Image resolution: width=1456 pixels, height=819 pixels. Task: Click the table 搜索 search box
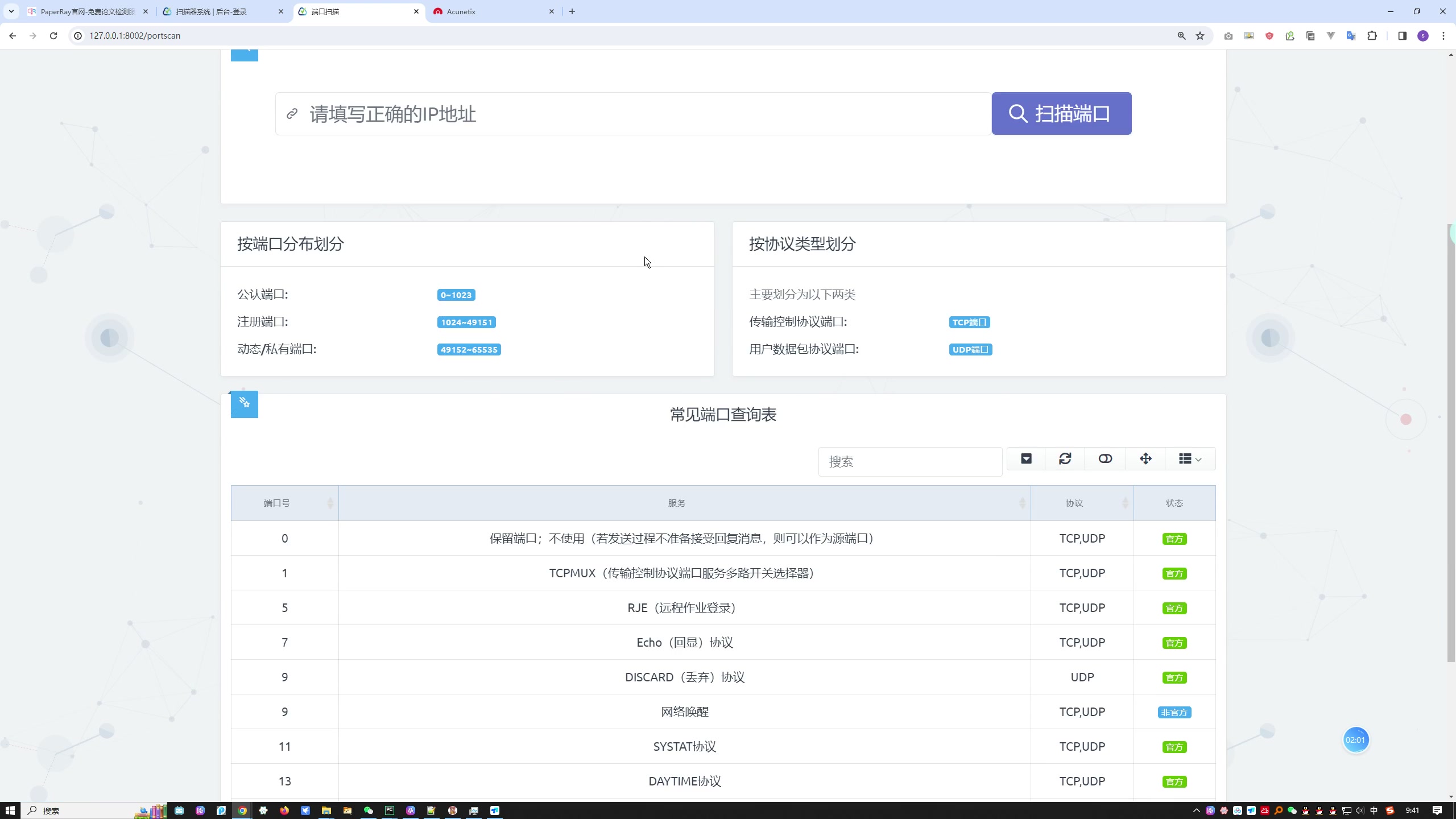(910, 461)
